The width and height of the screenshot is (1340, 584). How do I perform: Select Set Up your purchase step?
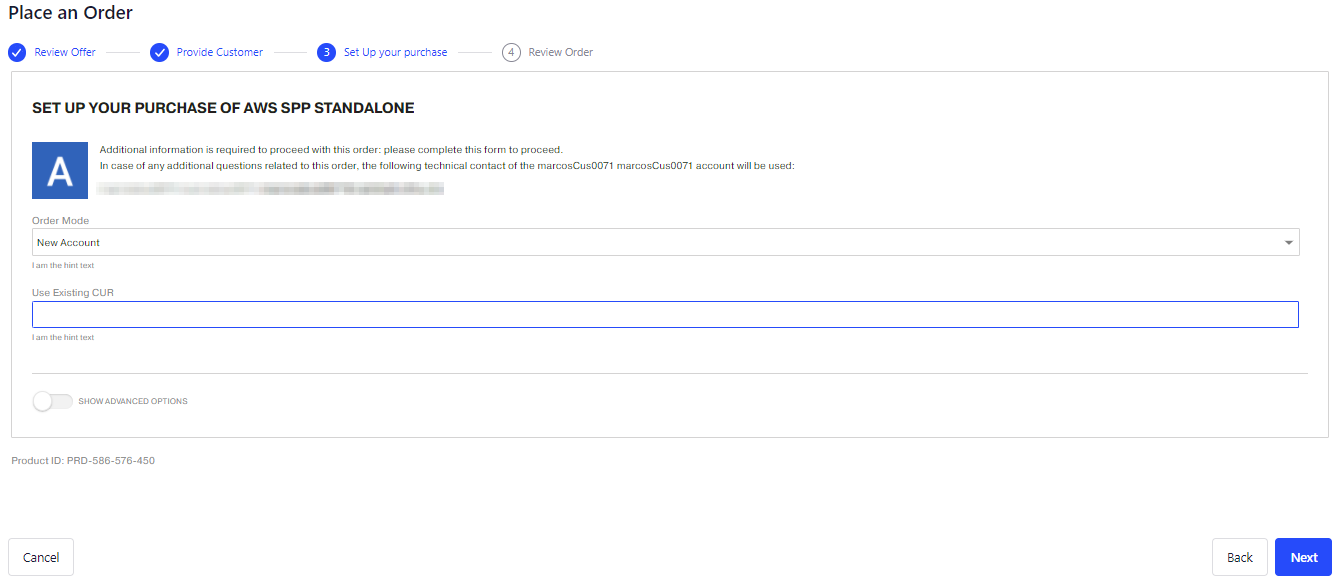click(396, 52)
